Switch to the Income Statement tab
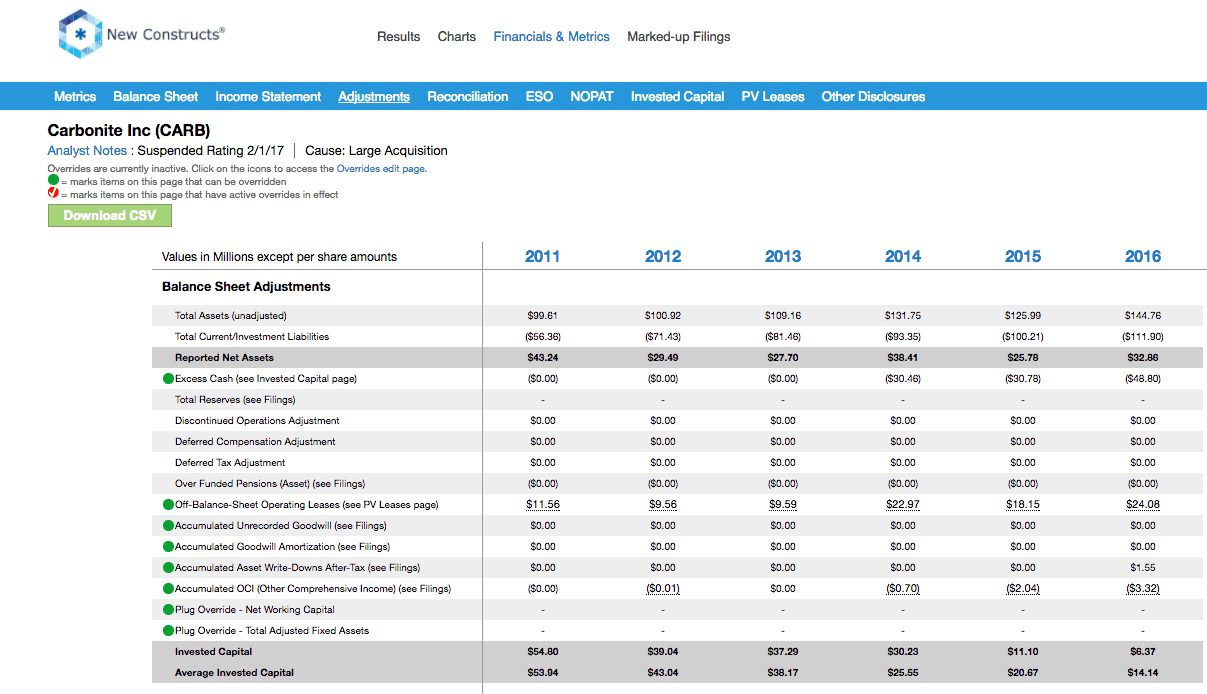The height and width of the screenshot is (694, 1207). (x=268, y=97)
